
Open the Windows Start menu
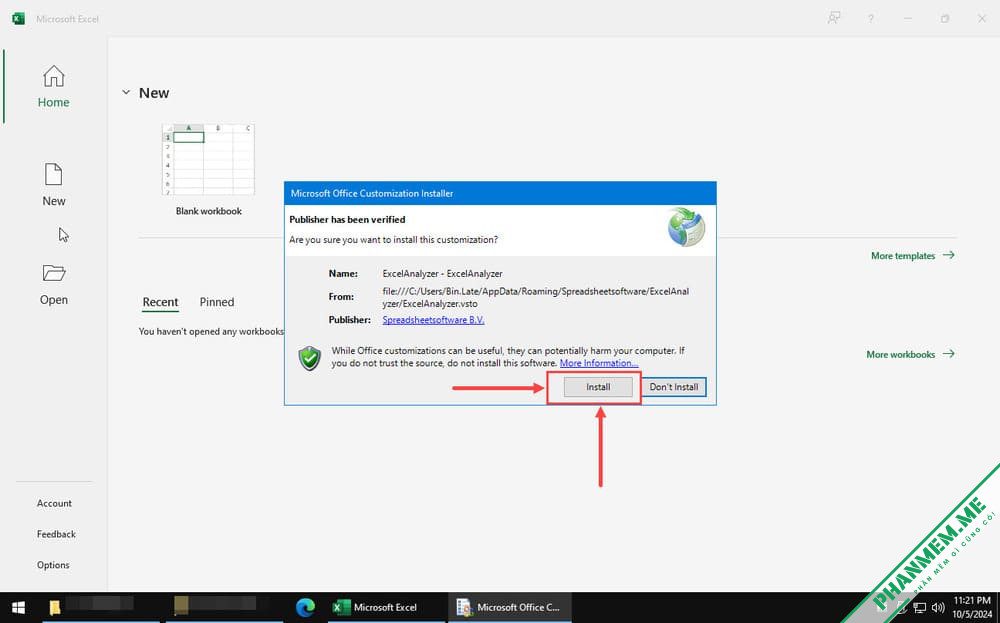18,607
